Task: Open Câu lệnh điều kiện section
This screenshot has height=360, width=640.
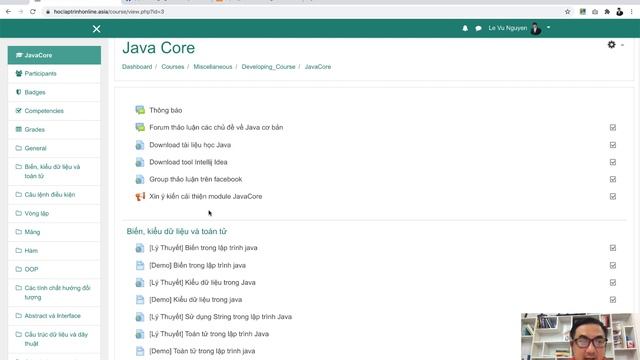Action: [54, 195]
